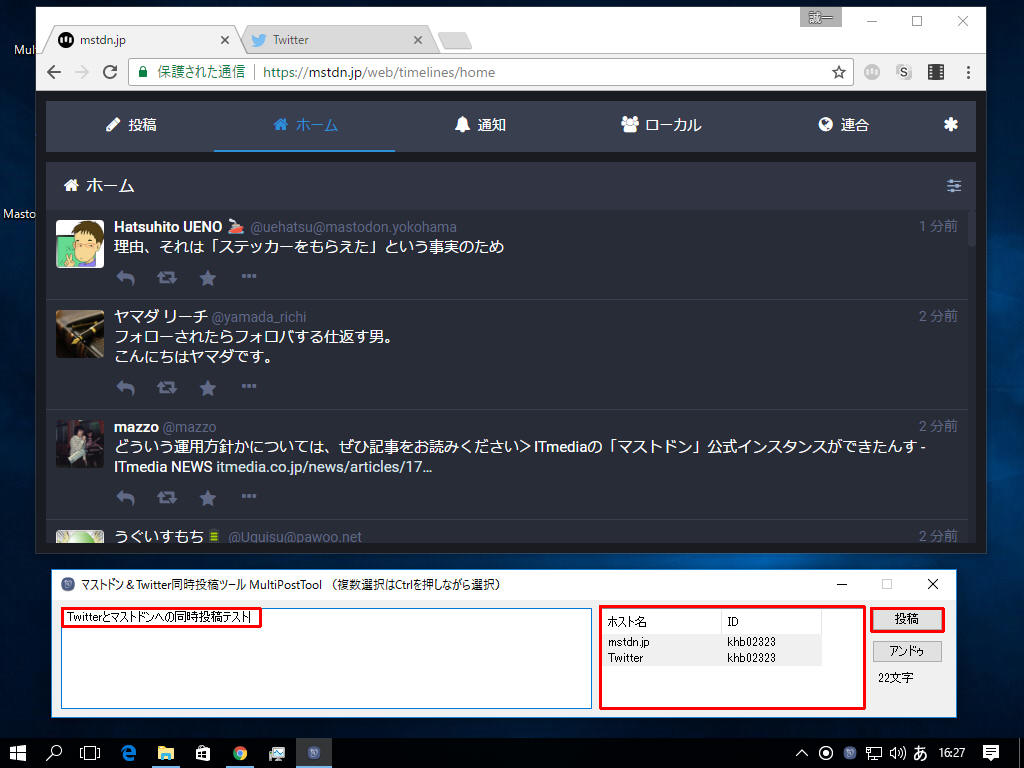Click the あ IME indicator in the system tray

[921, 753]
